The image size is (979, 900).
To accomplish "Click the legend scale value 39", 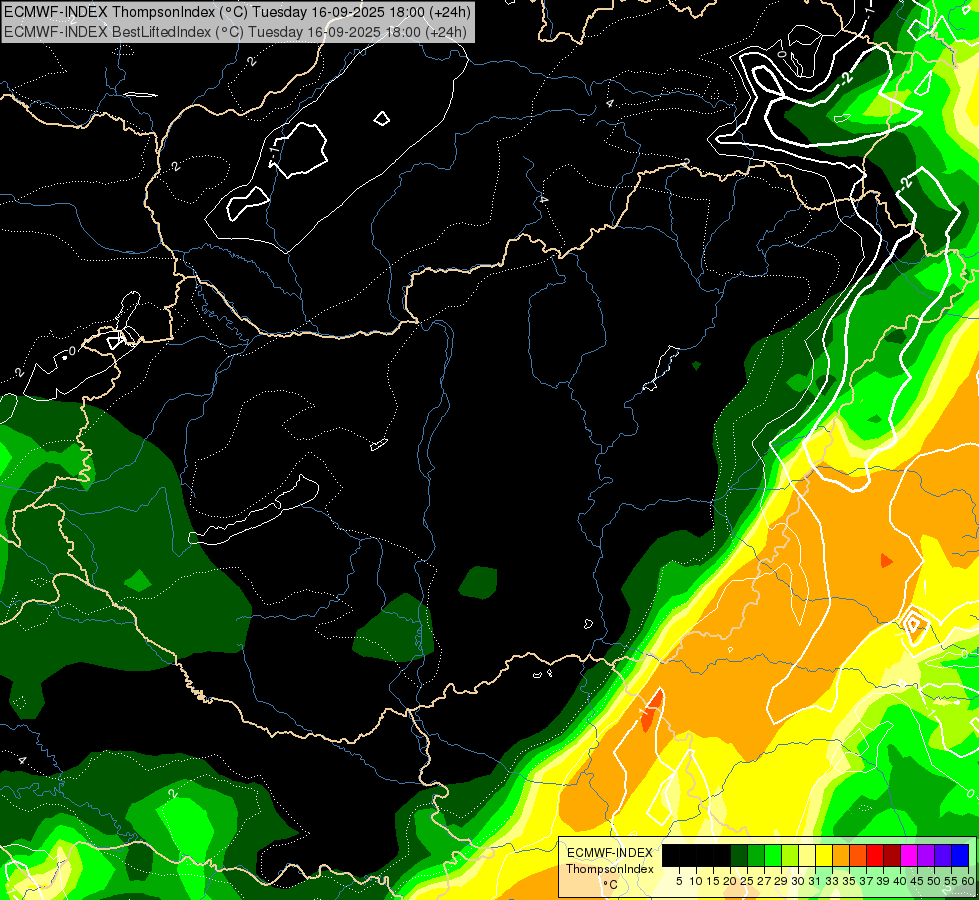I will (883, 881).
